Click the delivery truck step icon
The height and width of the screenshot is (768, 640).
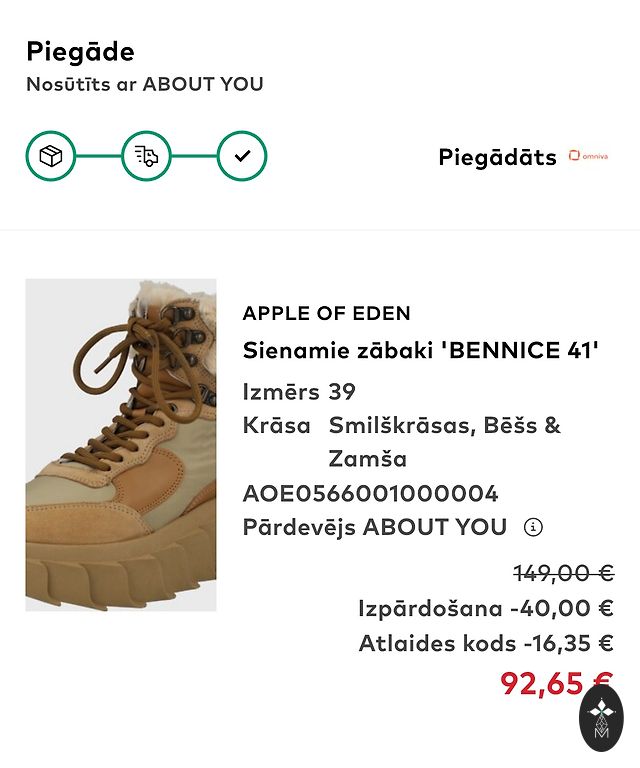pos(146,156)
